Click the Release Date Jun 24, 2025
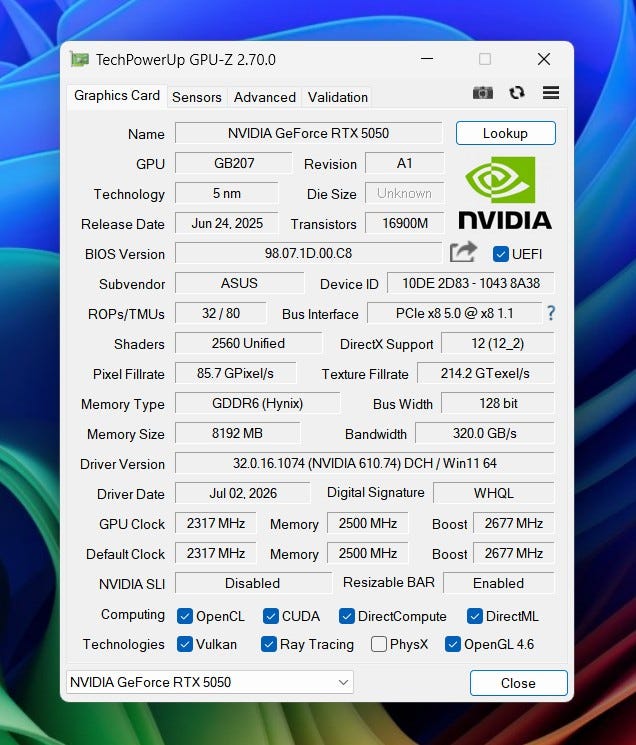Screen dimensions: 636x745 [227, 223]
